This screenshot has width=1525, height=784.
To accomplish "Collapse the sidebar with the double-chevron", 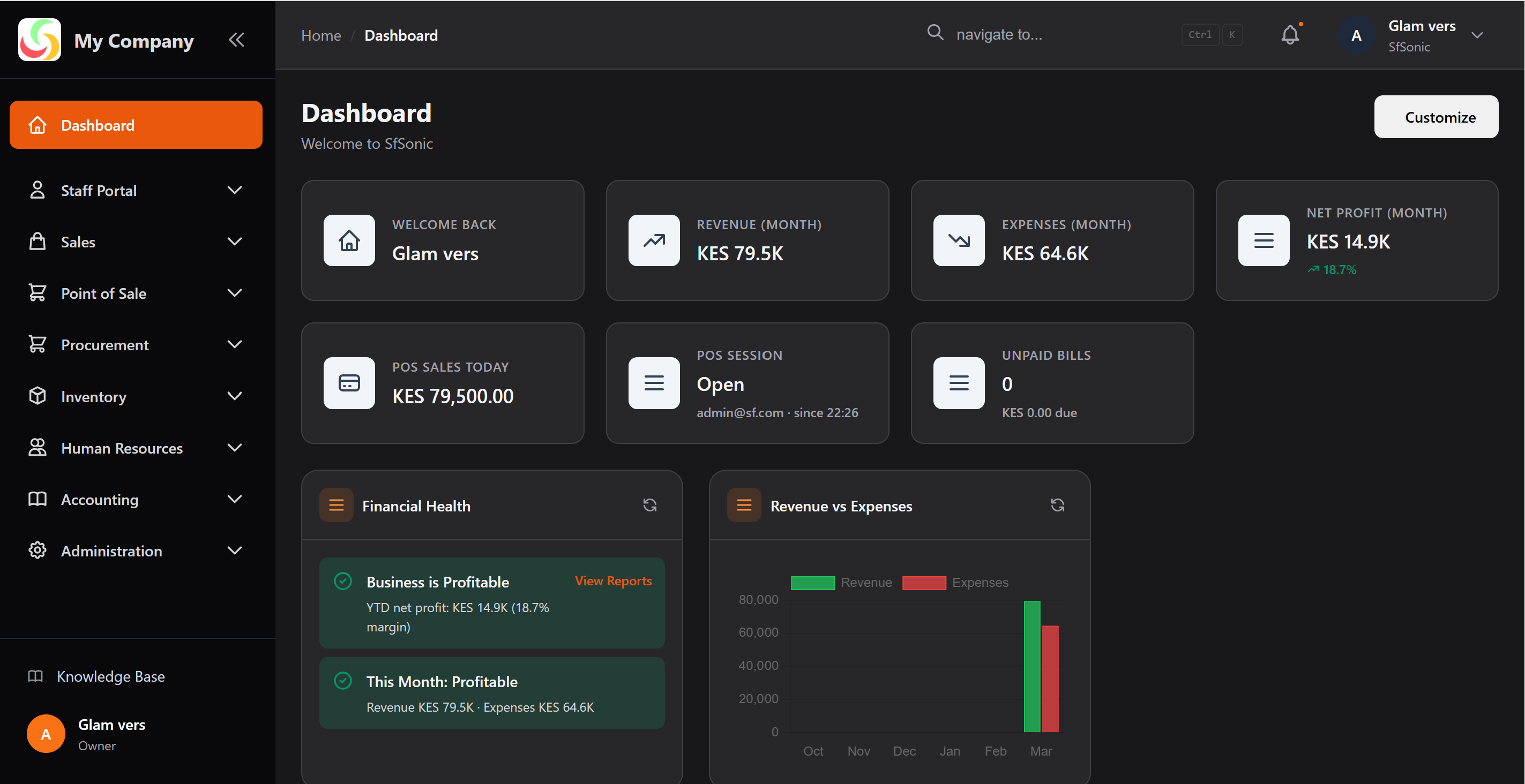I will 236,40.
